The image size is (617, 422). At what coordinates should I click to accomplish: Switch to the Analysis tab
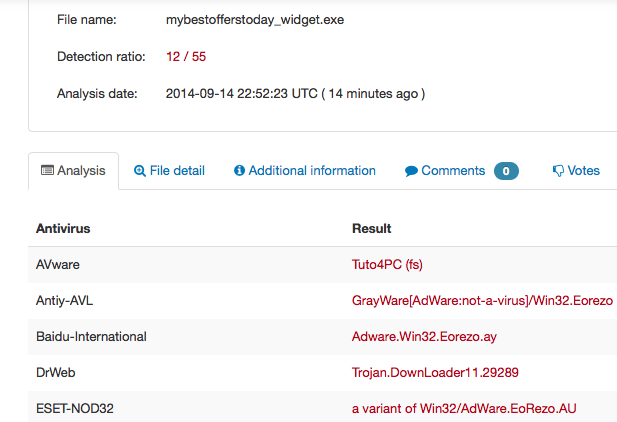[x=74, y=171]
